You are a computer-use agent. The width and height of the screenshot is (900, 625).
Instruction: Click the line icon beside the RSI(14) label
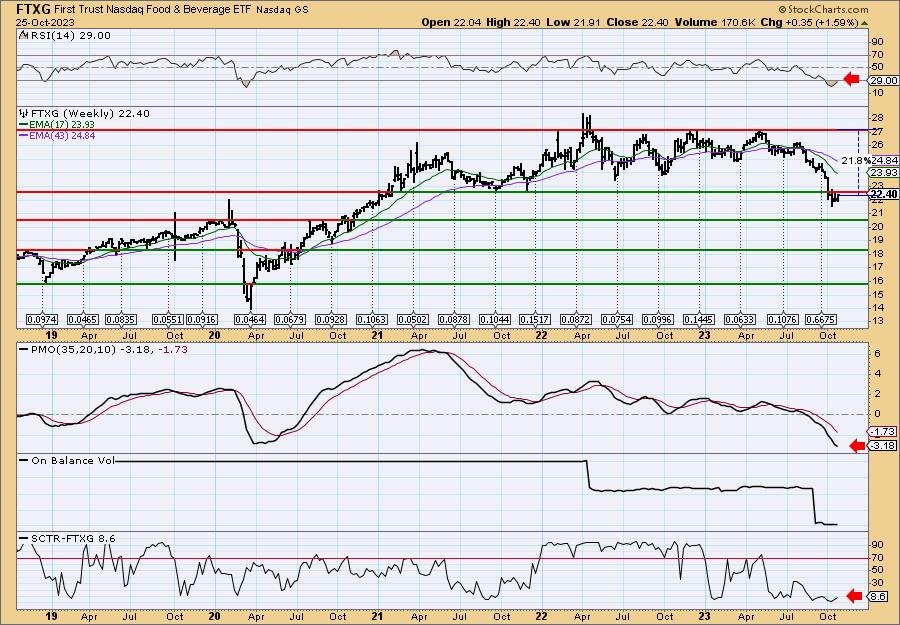pyautogui.click(x=23, y=35)
